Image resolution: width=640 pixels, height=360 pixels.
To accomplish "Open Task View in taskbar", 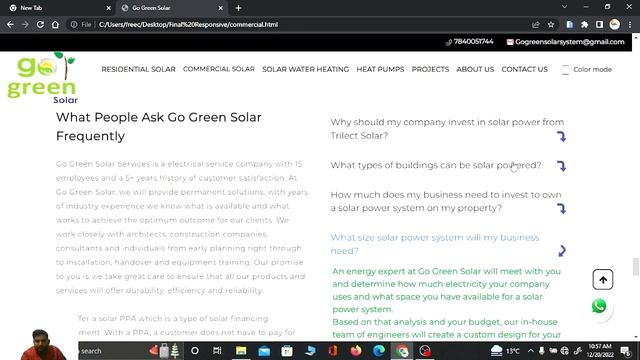I will click(217, 351).
